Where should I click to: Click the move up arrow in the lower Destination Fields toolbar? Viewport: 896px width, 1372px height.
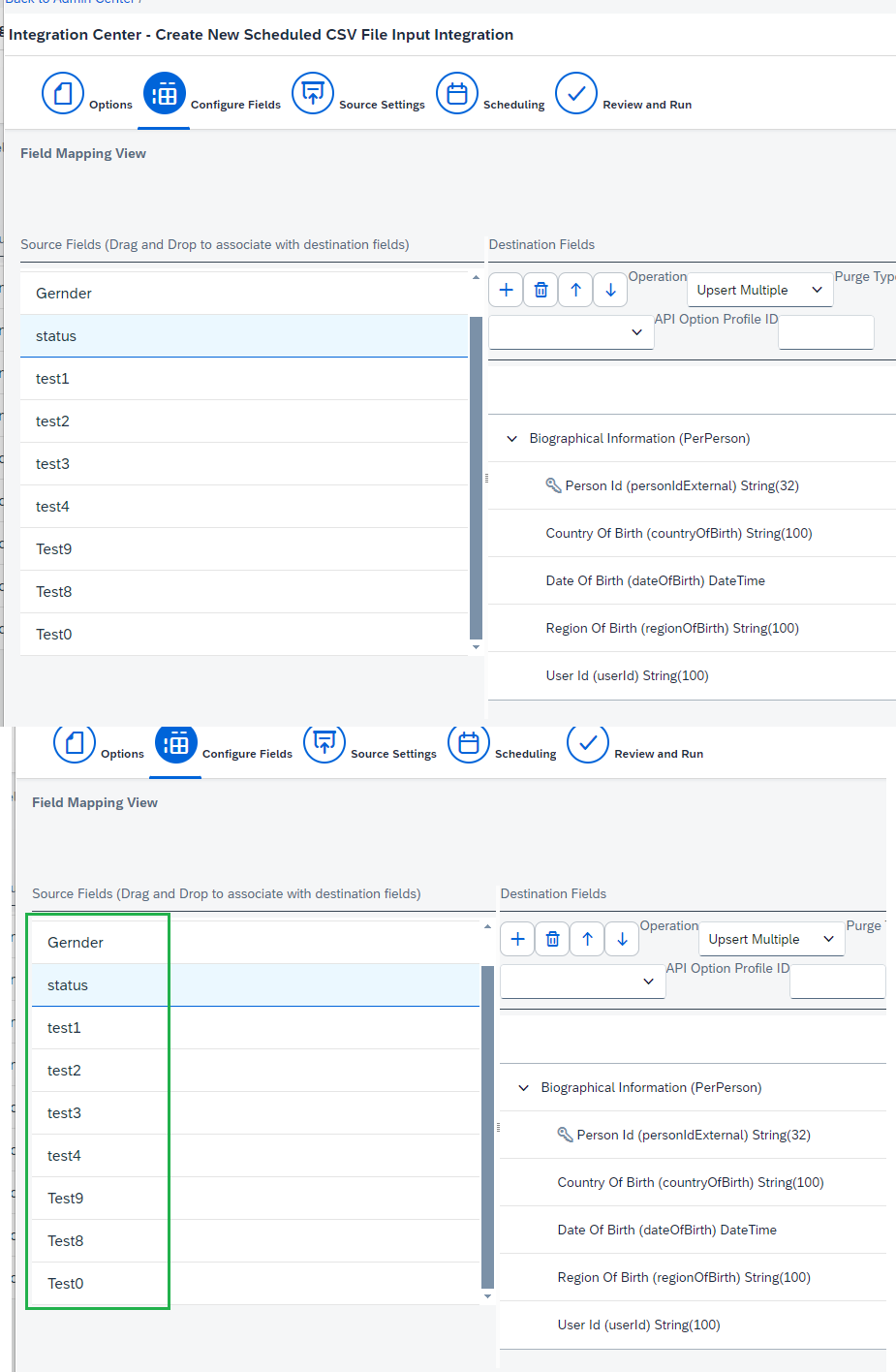click(x=587, y=939)
